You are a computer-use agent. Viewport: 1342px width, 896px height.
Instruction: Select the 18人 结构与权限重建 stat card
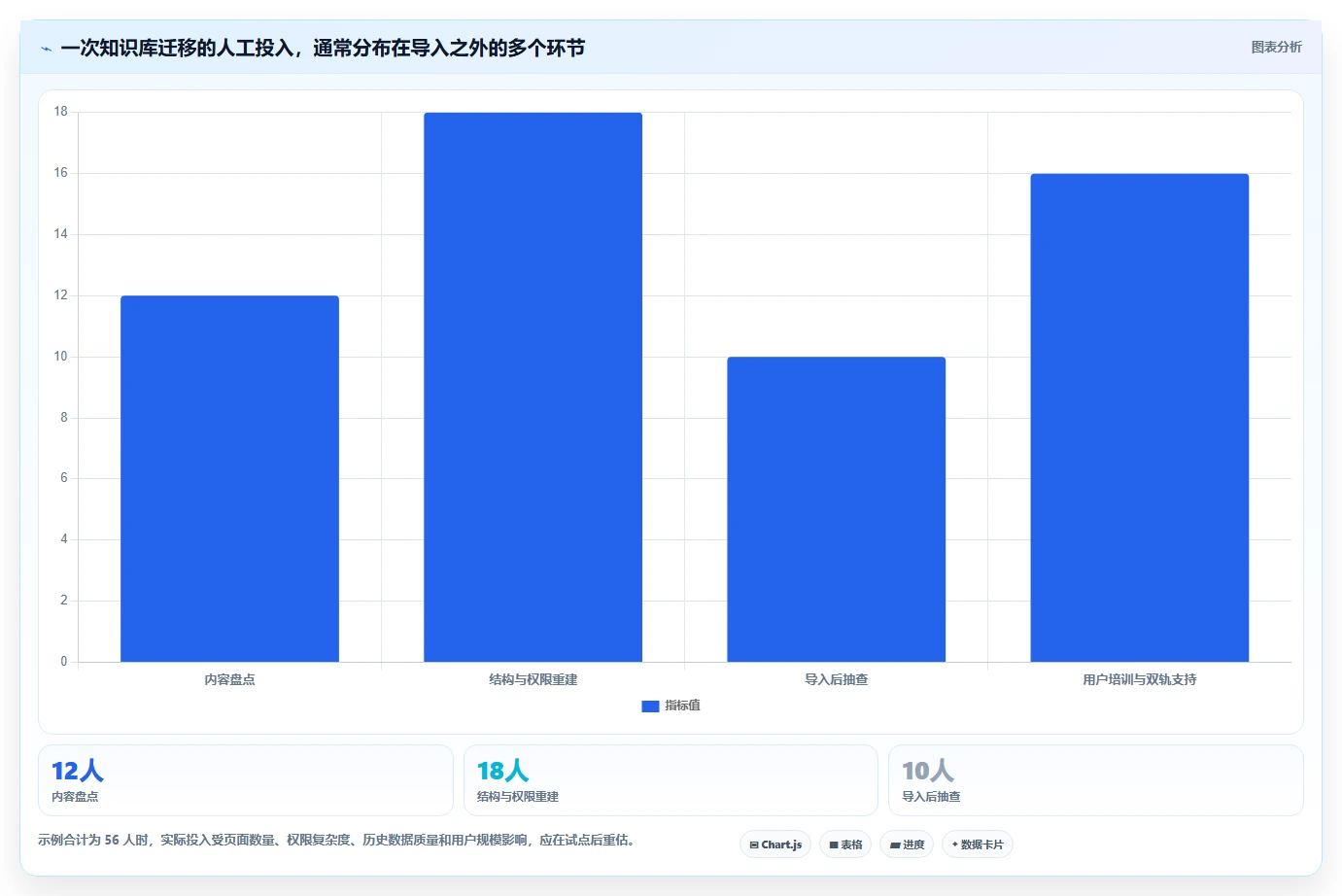(671, 780)
